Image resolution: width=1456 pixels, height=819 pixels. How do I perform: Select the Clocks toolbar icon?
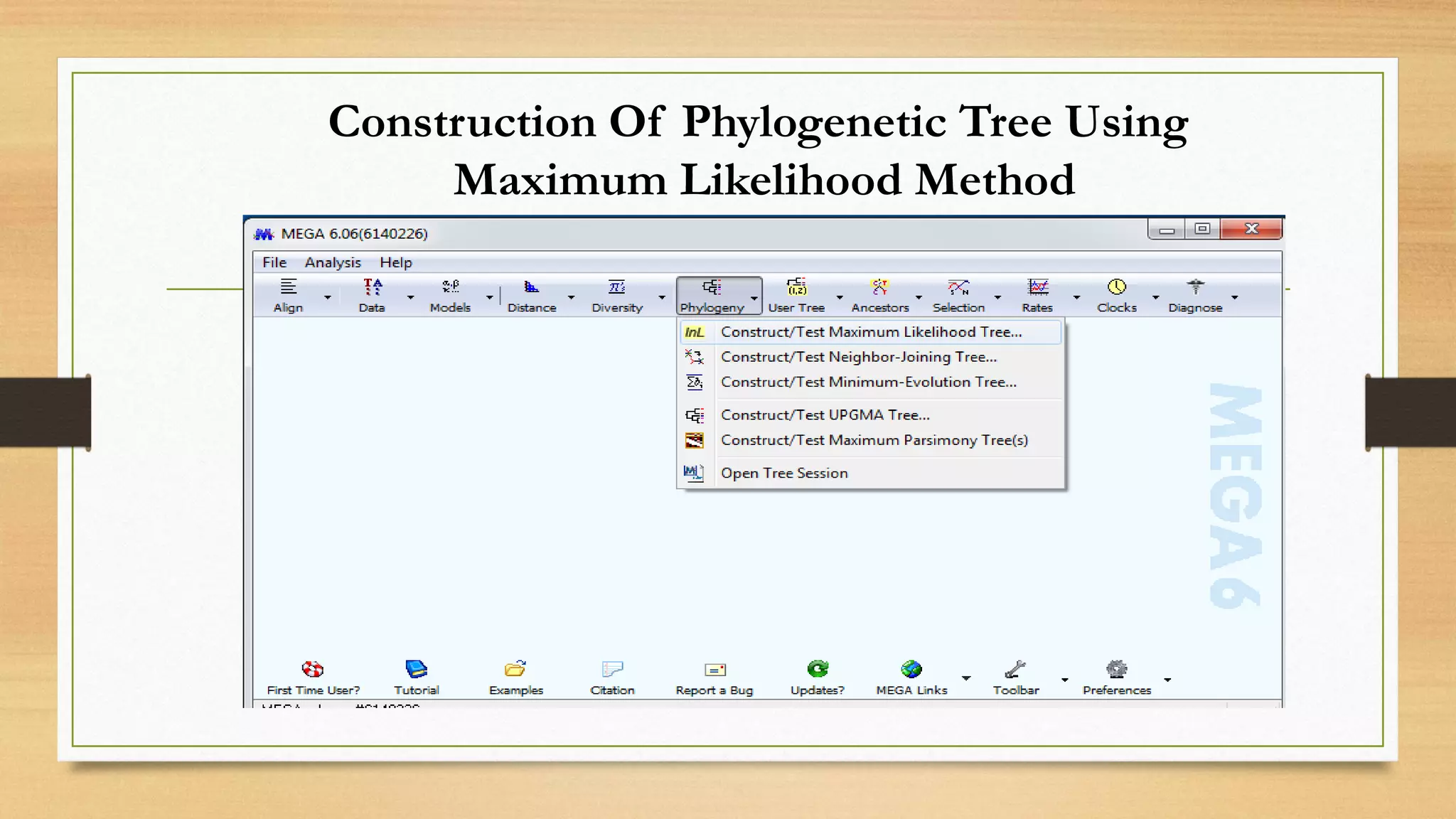click(x=1116, y=287)
